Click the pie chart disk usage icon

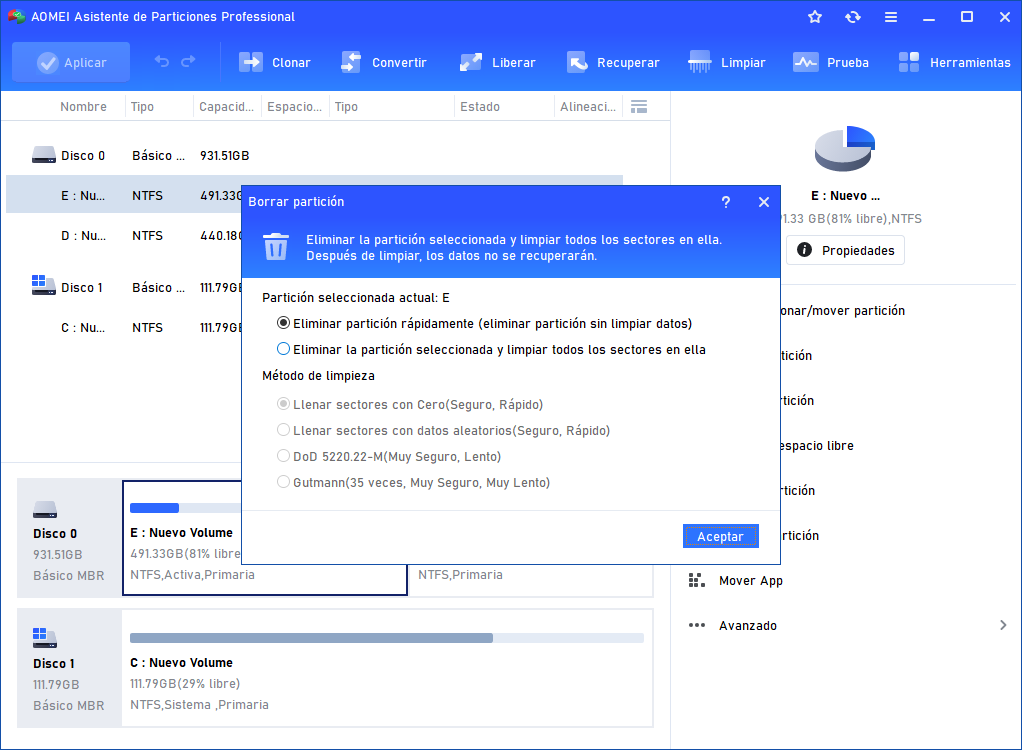click(845, 149)
